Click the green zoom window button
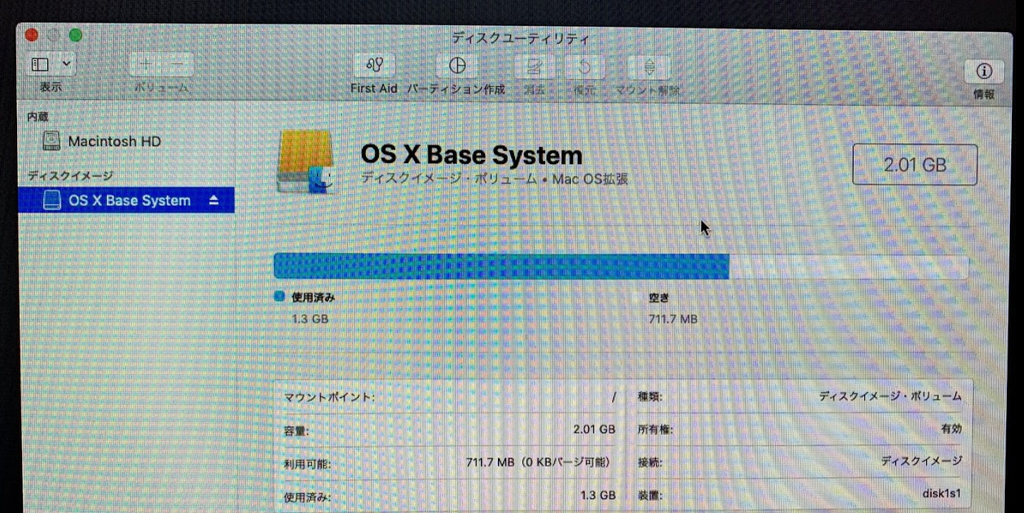 click(x=76, y=35)
